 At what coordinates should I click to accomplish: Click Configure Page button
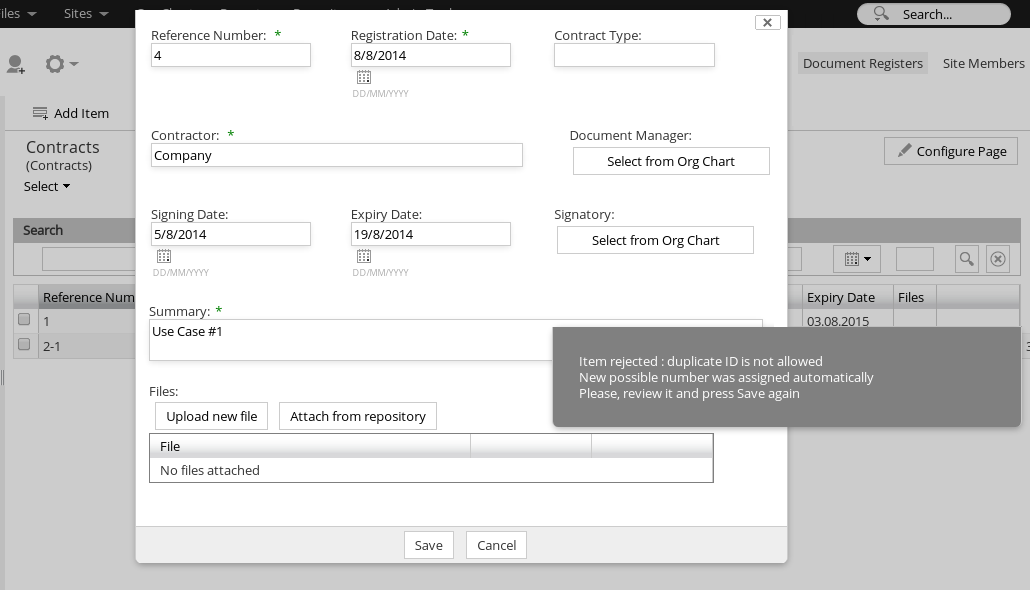[951, 151]
